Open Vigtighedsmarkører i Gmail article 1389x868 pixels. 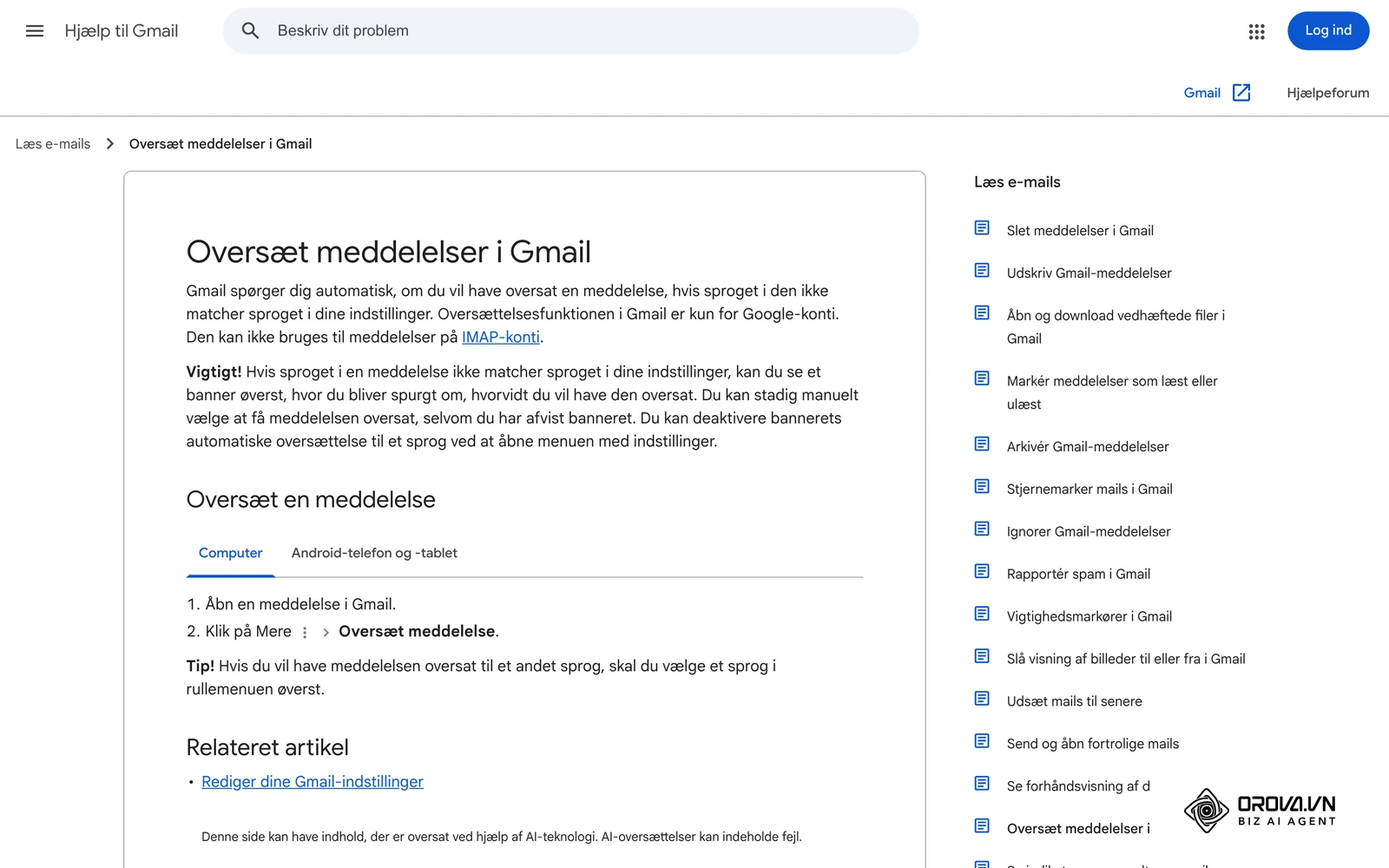[1089, 617]
